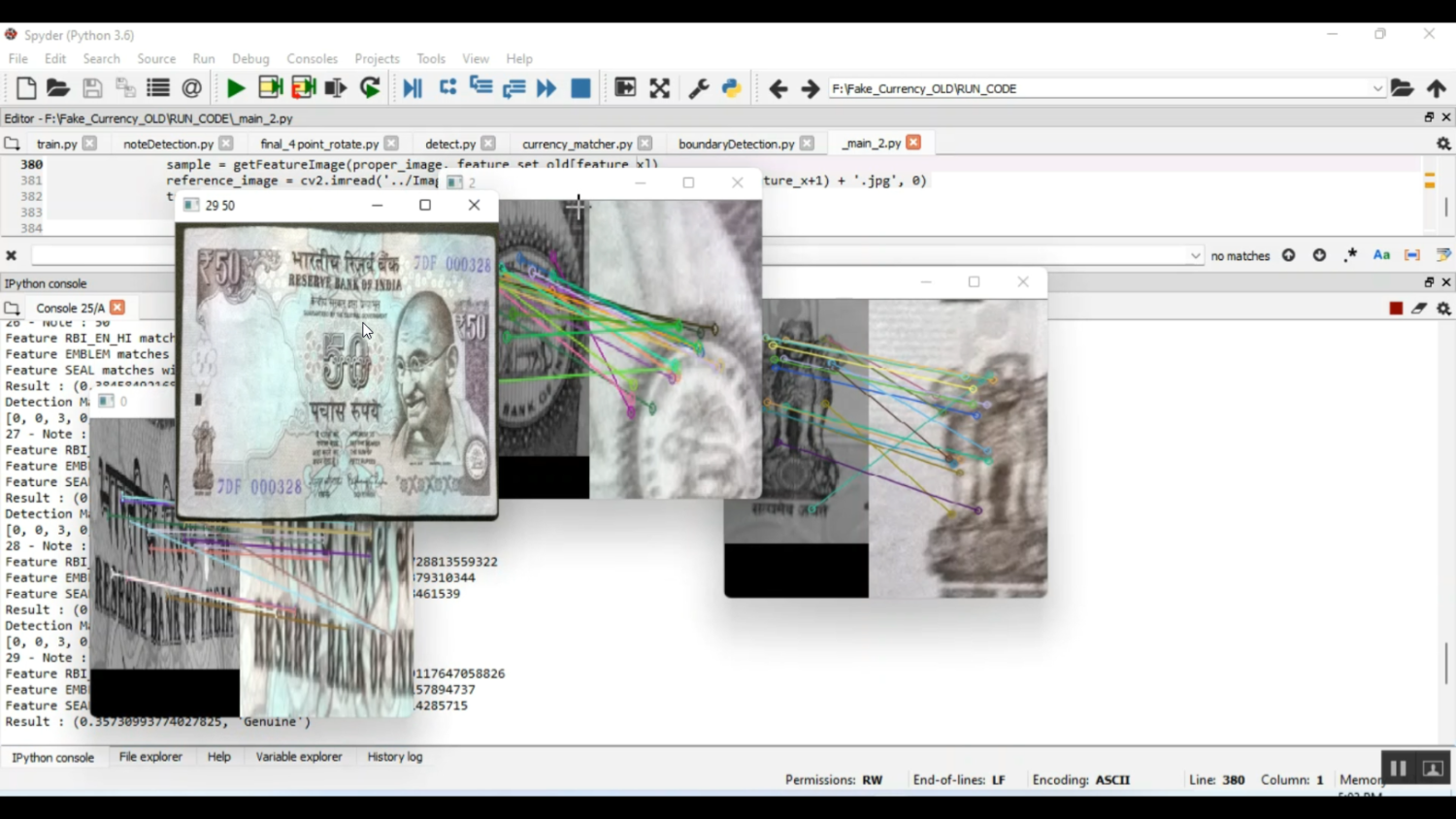Switch to the currency_matcher.py editor tab
Screen dimensions: 1456x819
[x=578, y=143]
